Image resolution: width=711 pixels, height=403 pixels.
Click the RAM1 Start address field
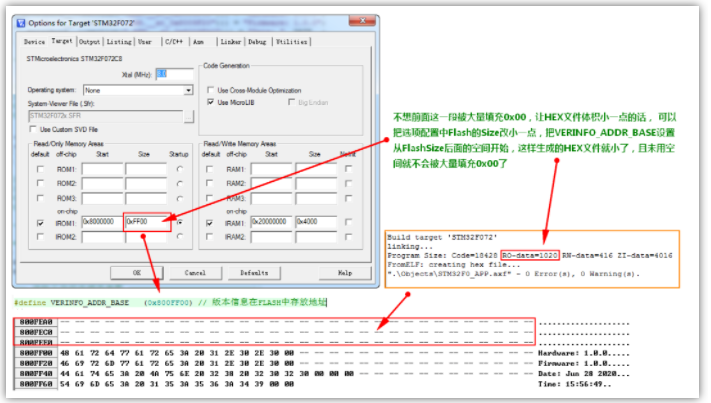272,169
